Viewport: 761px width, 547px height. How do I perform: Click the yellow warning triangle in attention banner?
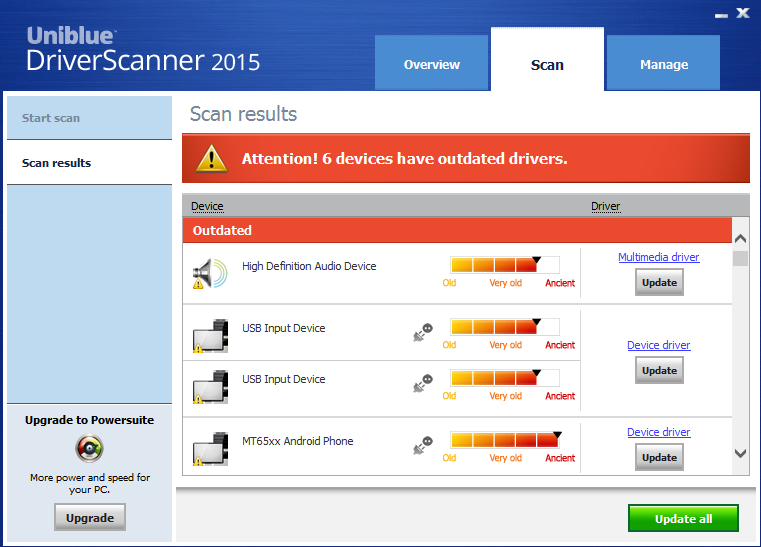point(211,159)
